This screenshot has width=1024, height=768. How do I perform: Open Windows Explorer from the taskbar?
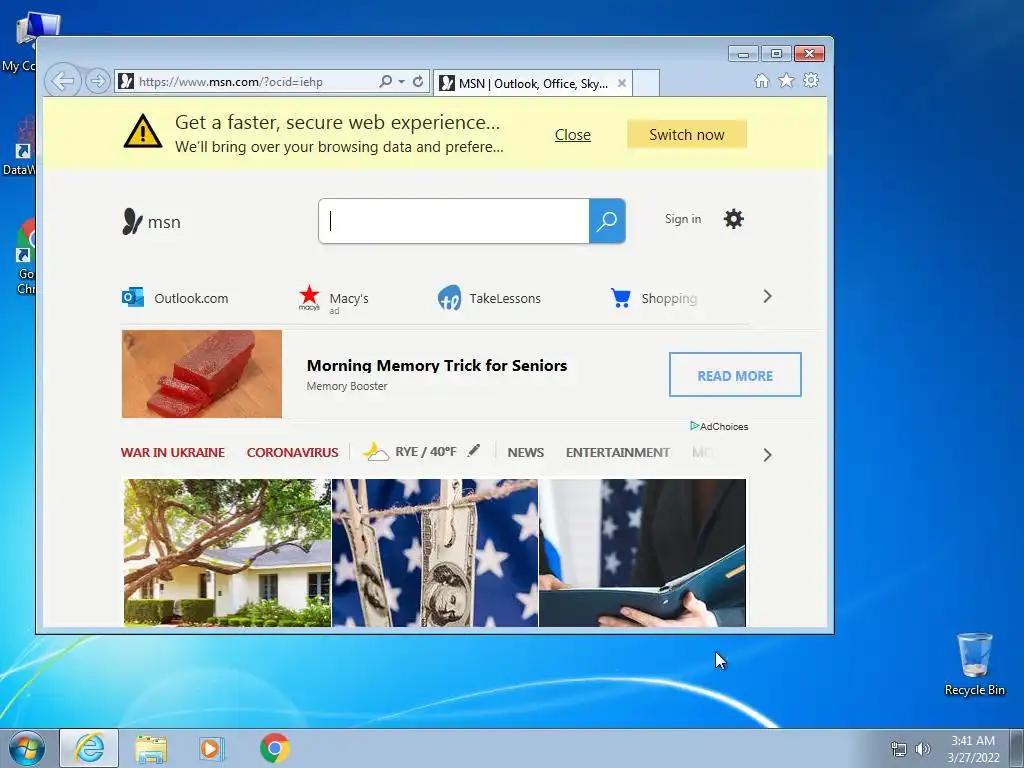[x=151, y=748]
